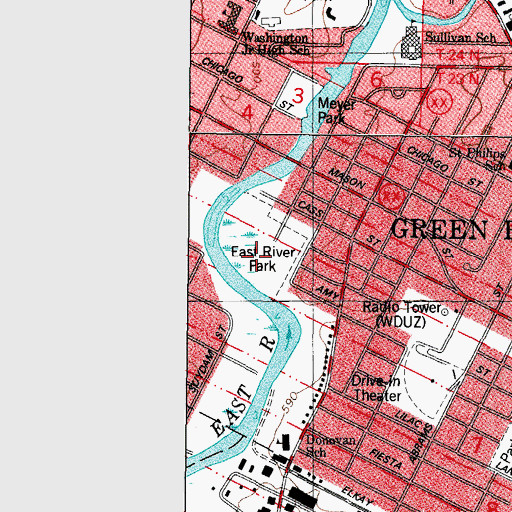This screenshot has width=512, height=512.
Task: Click the MASON street label
Action: (x=347, y=178)
